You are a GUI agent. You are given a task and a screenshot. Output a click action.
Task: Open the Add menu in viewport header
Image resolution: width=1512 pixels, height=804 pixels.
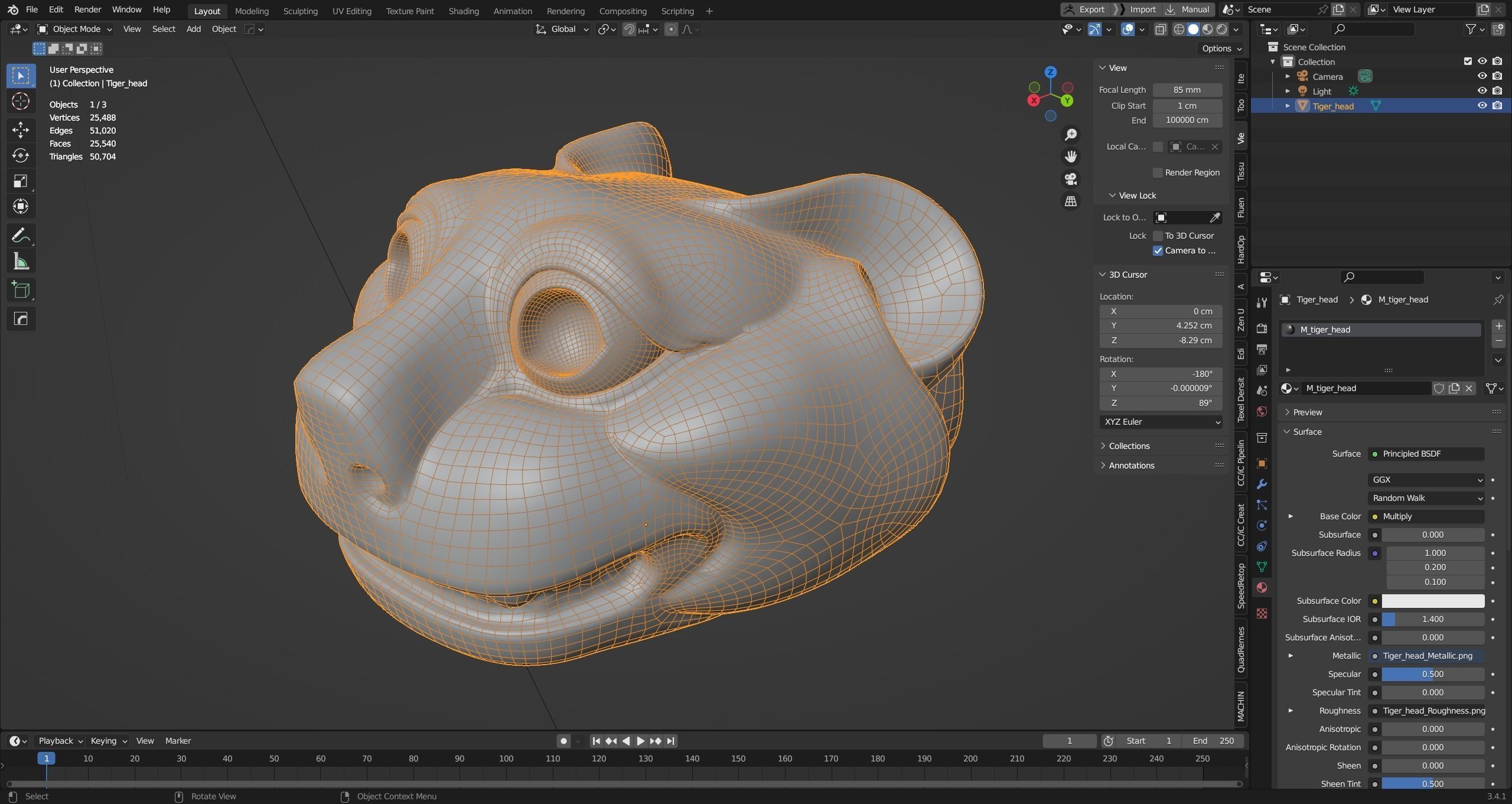pos(193,29)
